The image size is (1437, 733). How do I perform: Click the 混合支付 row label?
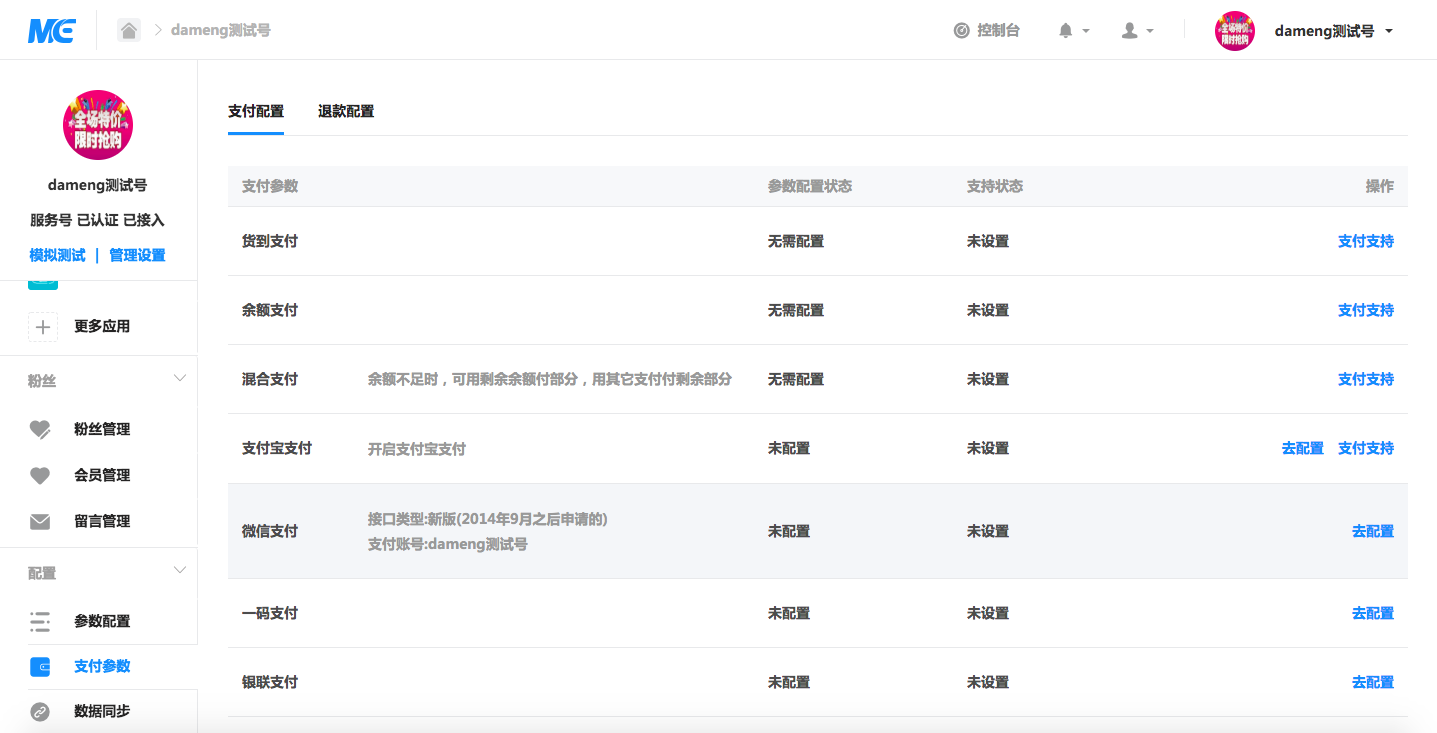coord(270,379)
